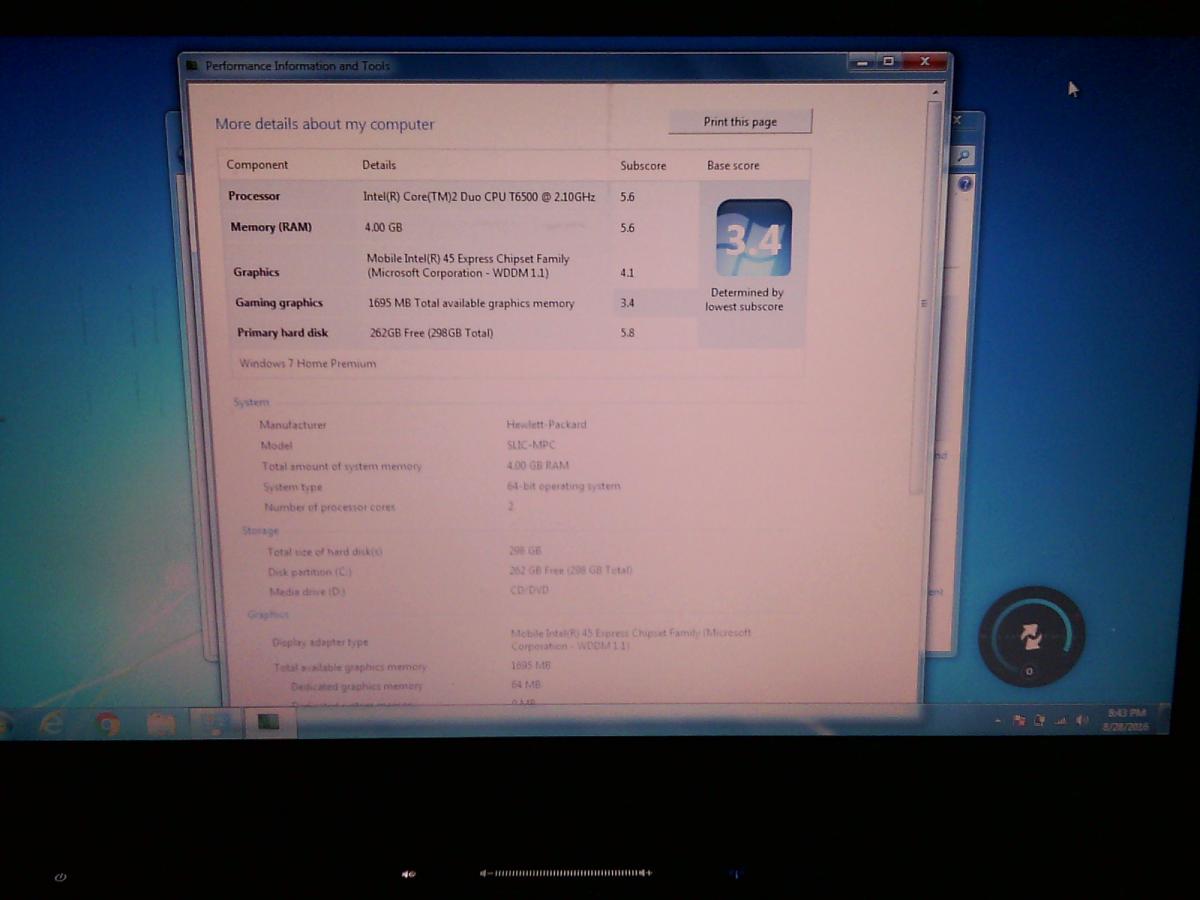Select the active Control Panel taskbar button
The height and width of the screenshot is (900, 1200).
point(215,722)
